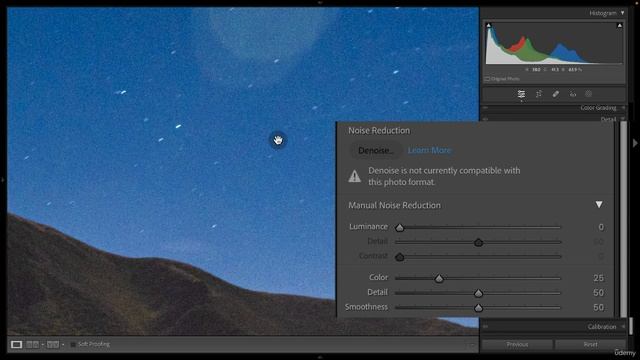This screenshot has width=640, height=360.
Task: Click the Denoise warning triangle icon
Action: 355,176
